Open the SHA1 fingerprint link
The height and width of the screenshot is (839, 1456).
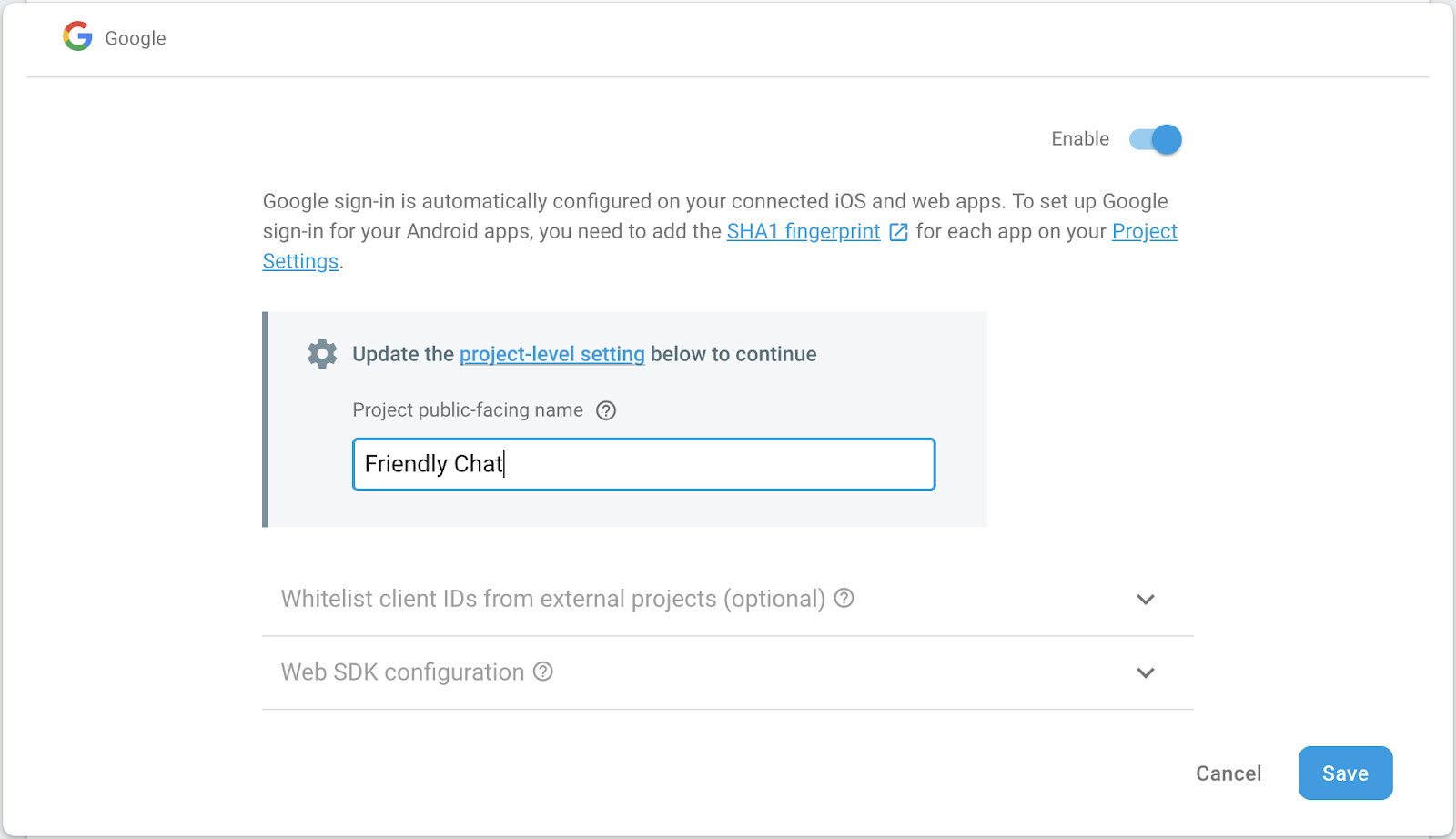coord(803,231)
